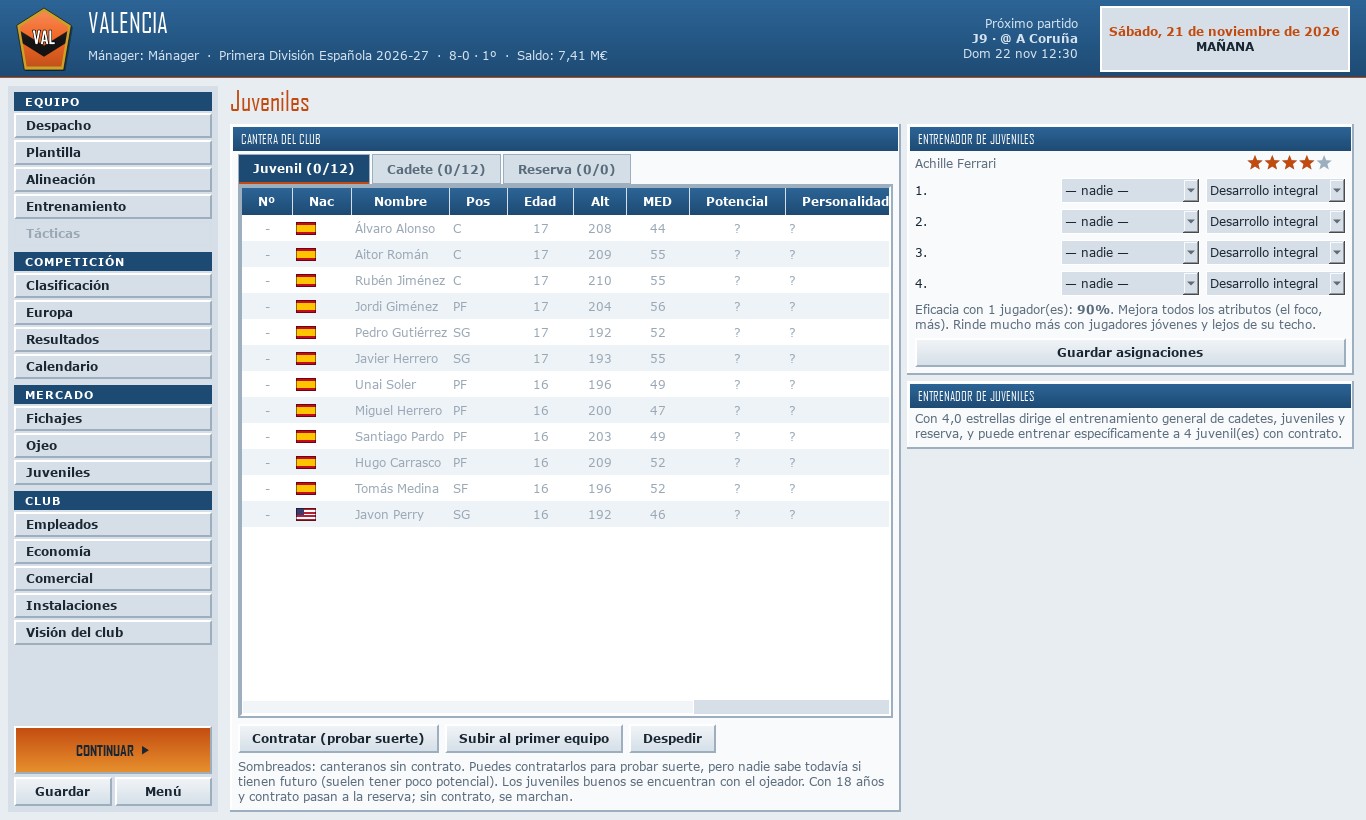Click the Guardar save button
The height and width of the screenshot is (820, 1366).
63,791
